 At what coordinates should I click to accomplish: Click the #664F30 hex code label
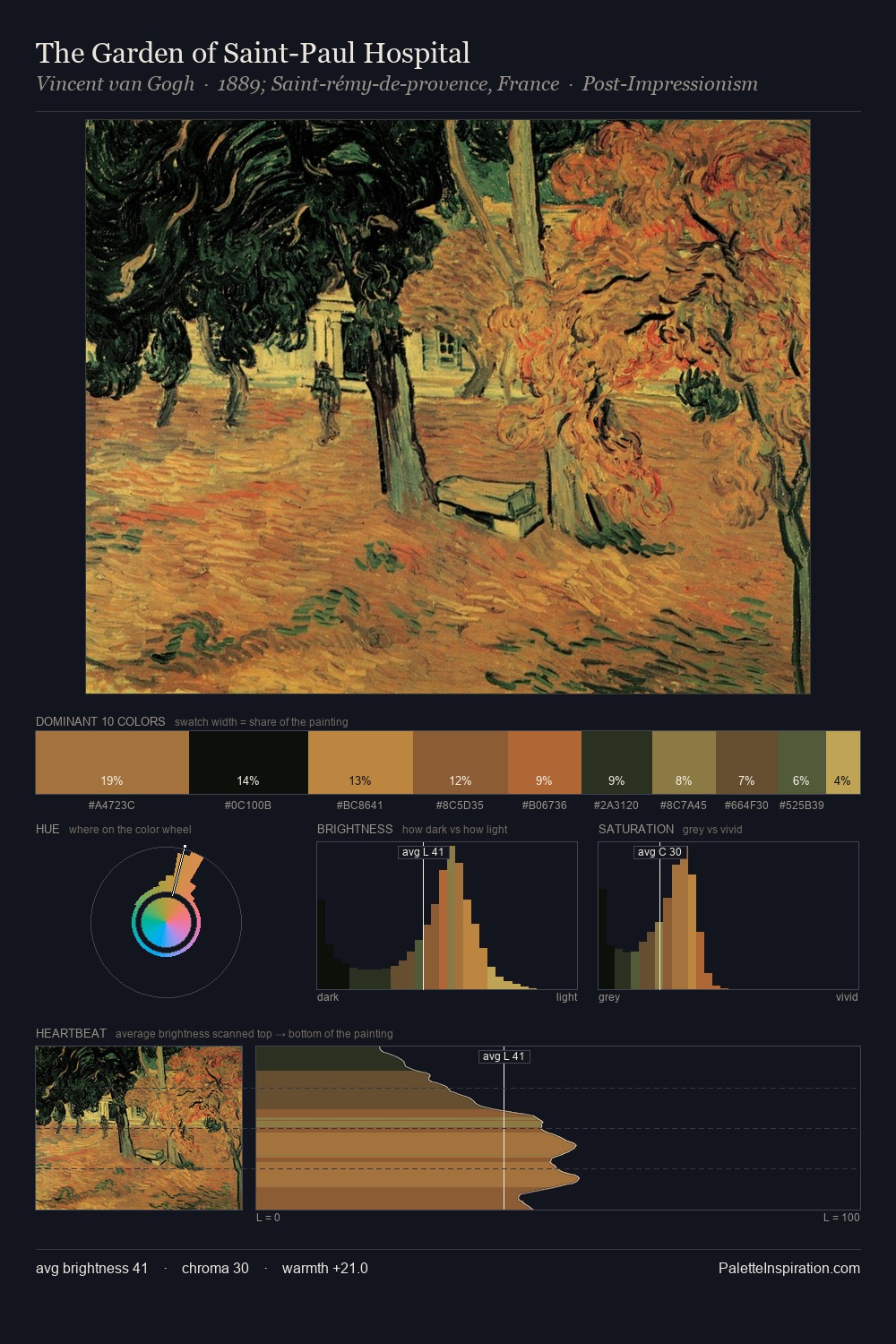click(x=746, y=806)
